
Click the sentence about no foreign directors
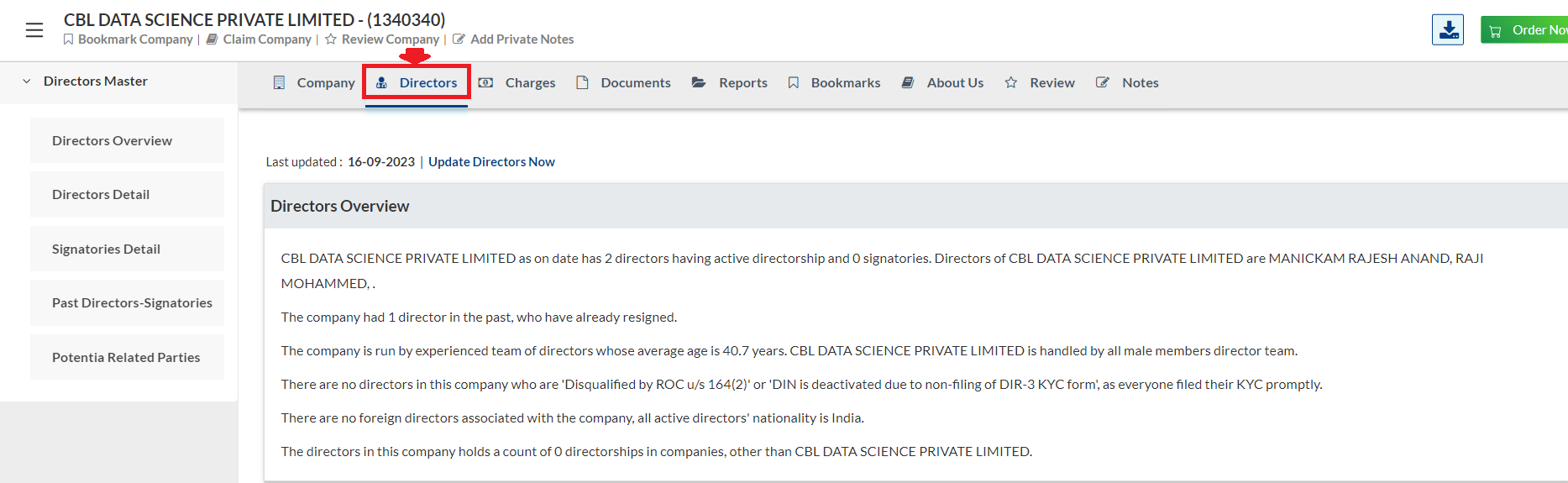(x=572, y=418)
